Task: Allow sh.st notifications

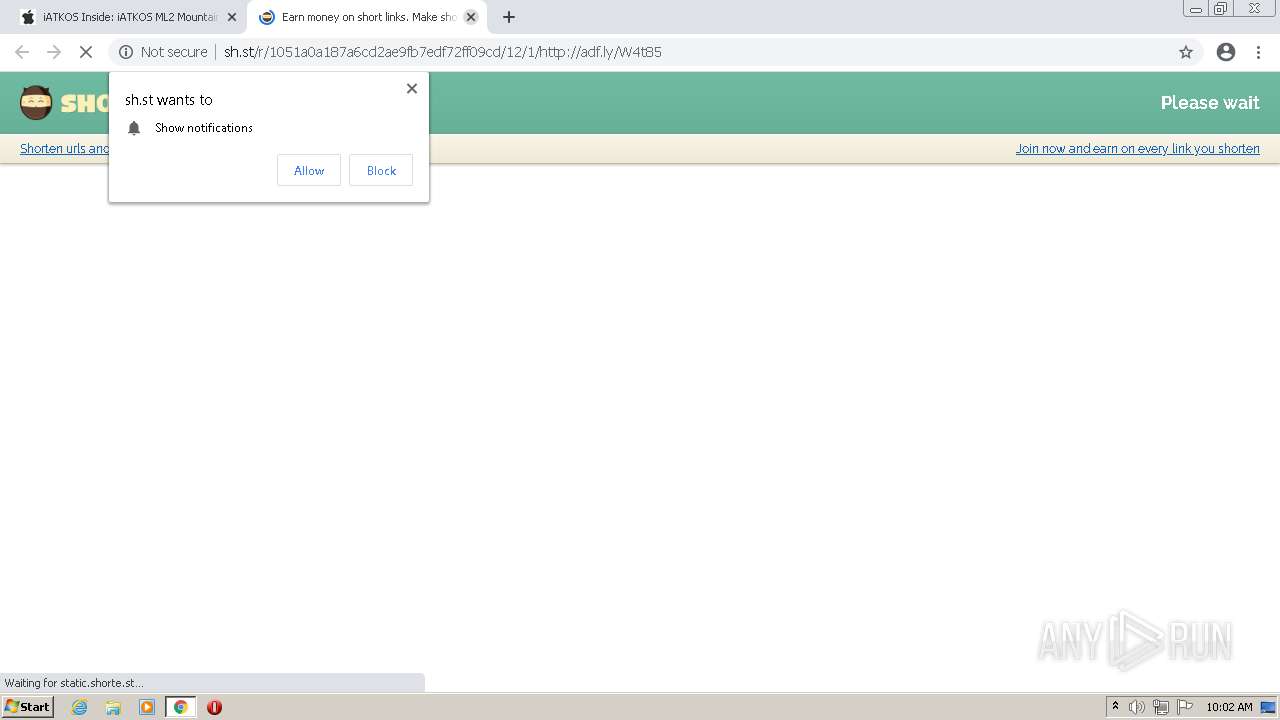Action: 309,170
